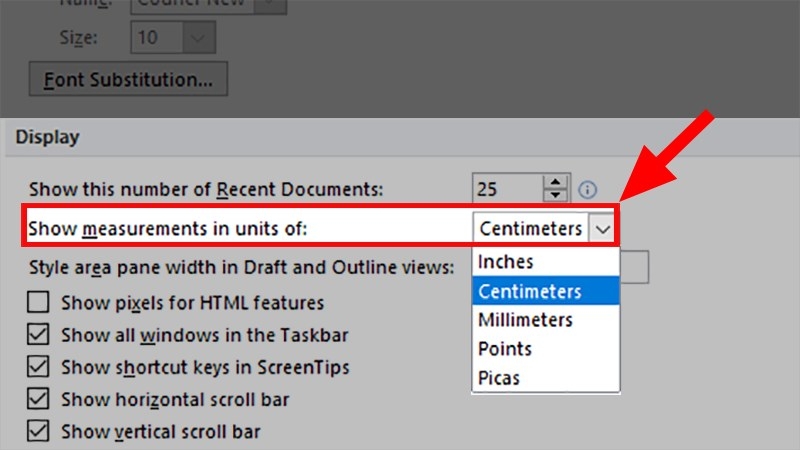Click the Style area pane width field

click(635, 266)
